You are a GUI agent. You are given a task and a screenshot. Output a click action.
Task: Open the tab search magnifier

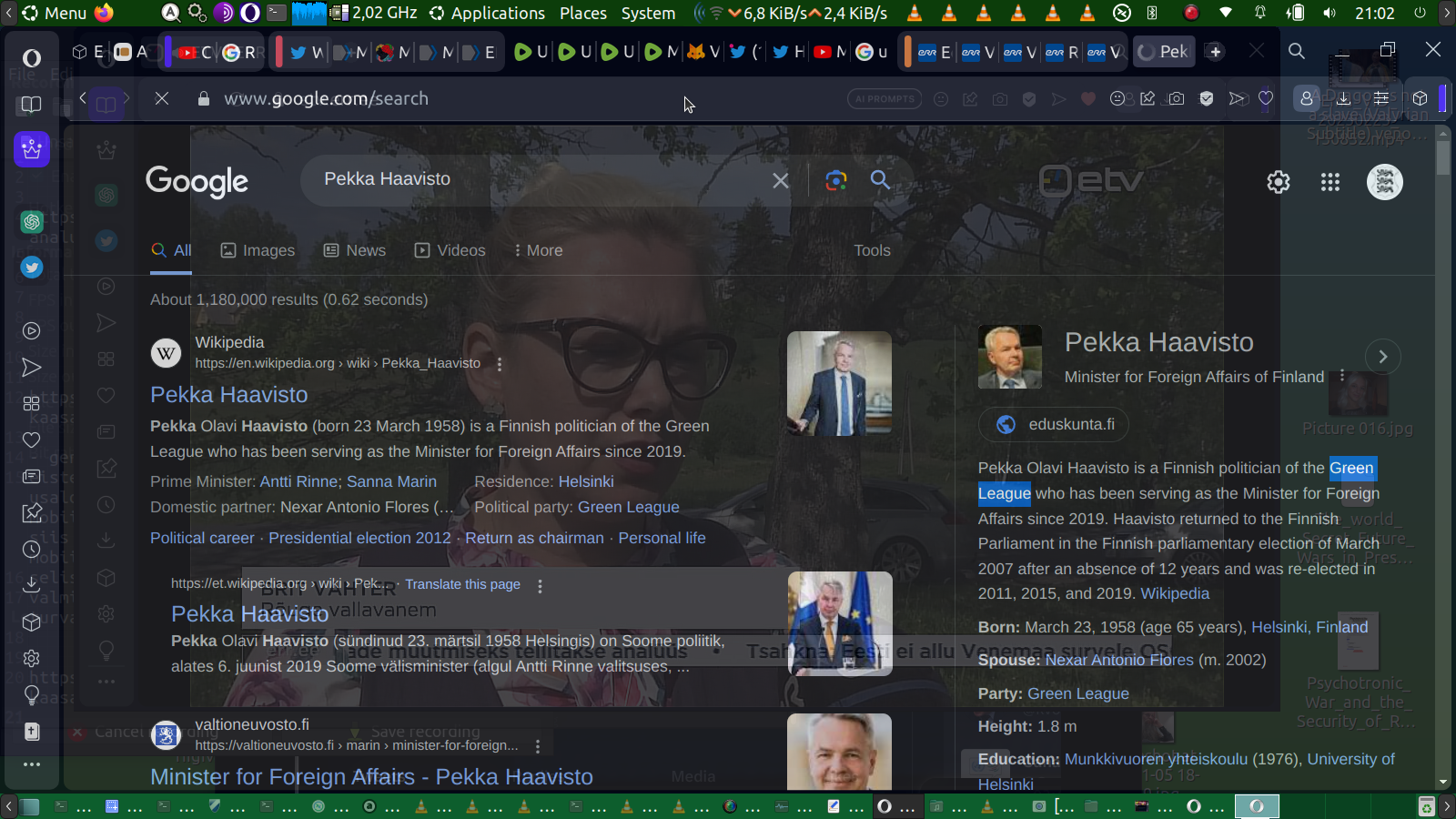(1297, 52)
